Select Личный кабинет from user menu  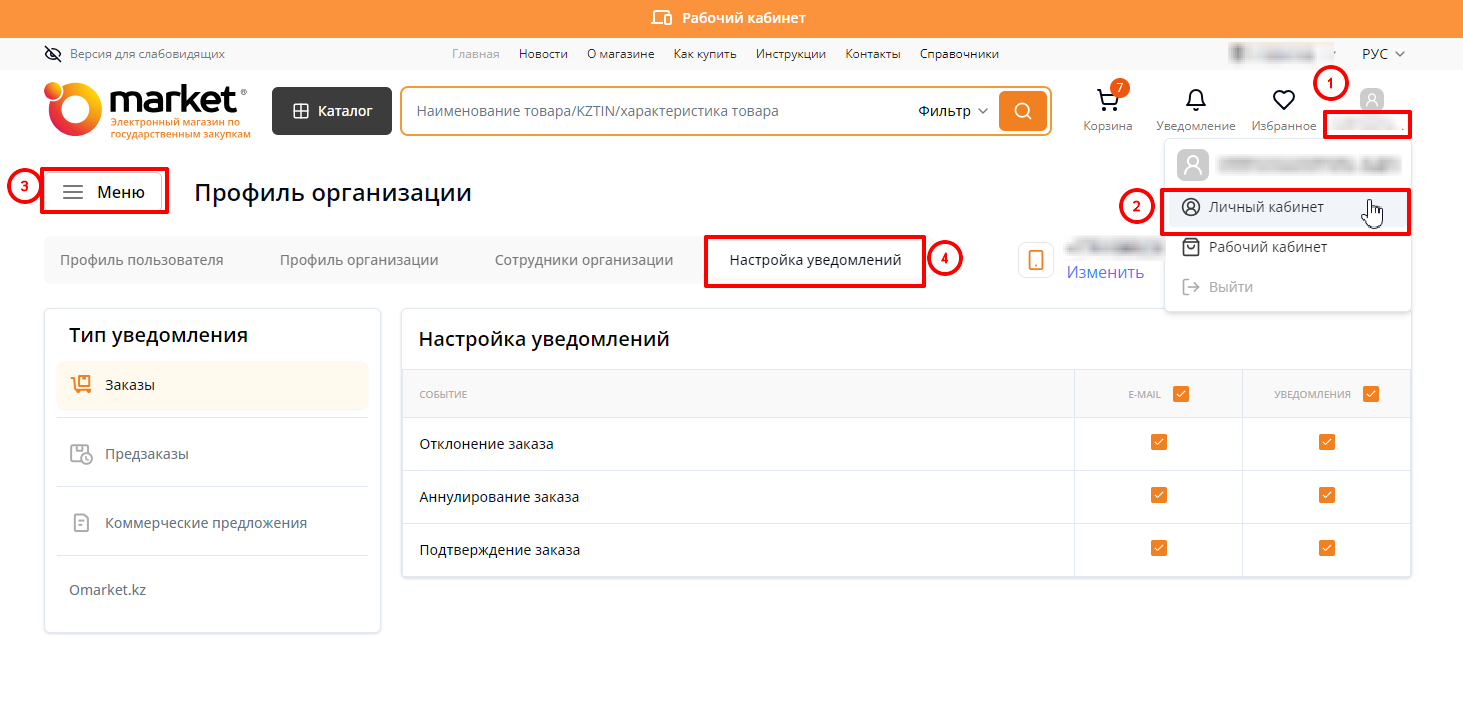(x=1265, y=207)
